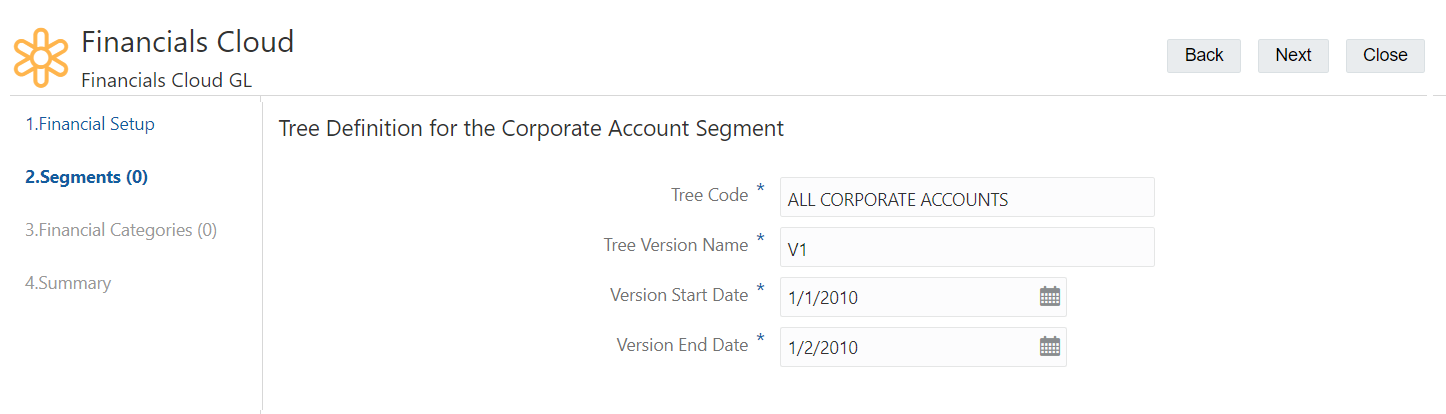Click the Version Start Date label

[x=679, y=295]
